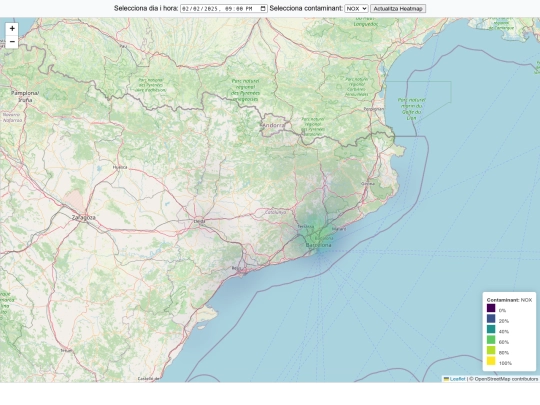Click the Perpignan city label
The height and width of the screenshot is (405, 540).
pyautogui.click(x=374, y=109)
